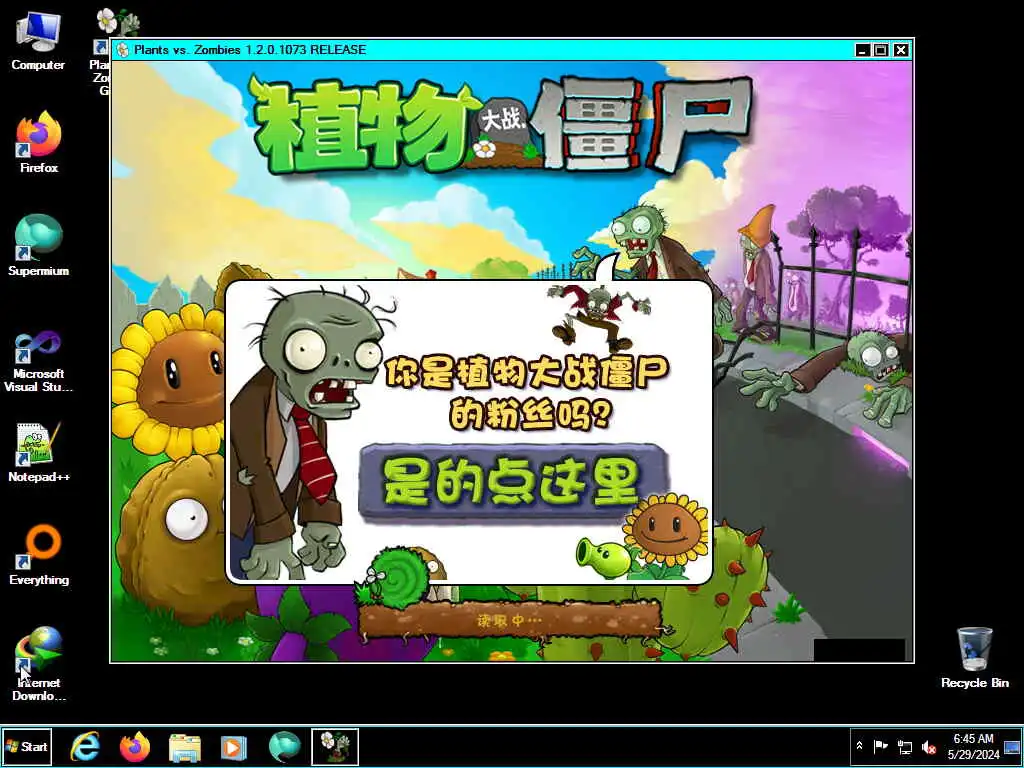Click the Start button
Viewport: 1024px width, 768px height.
26,746
